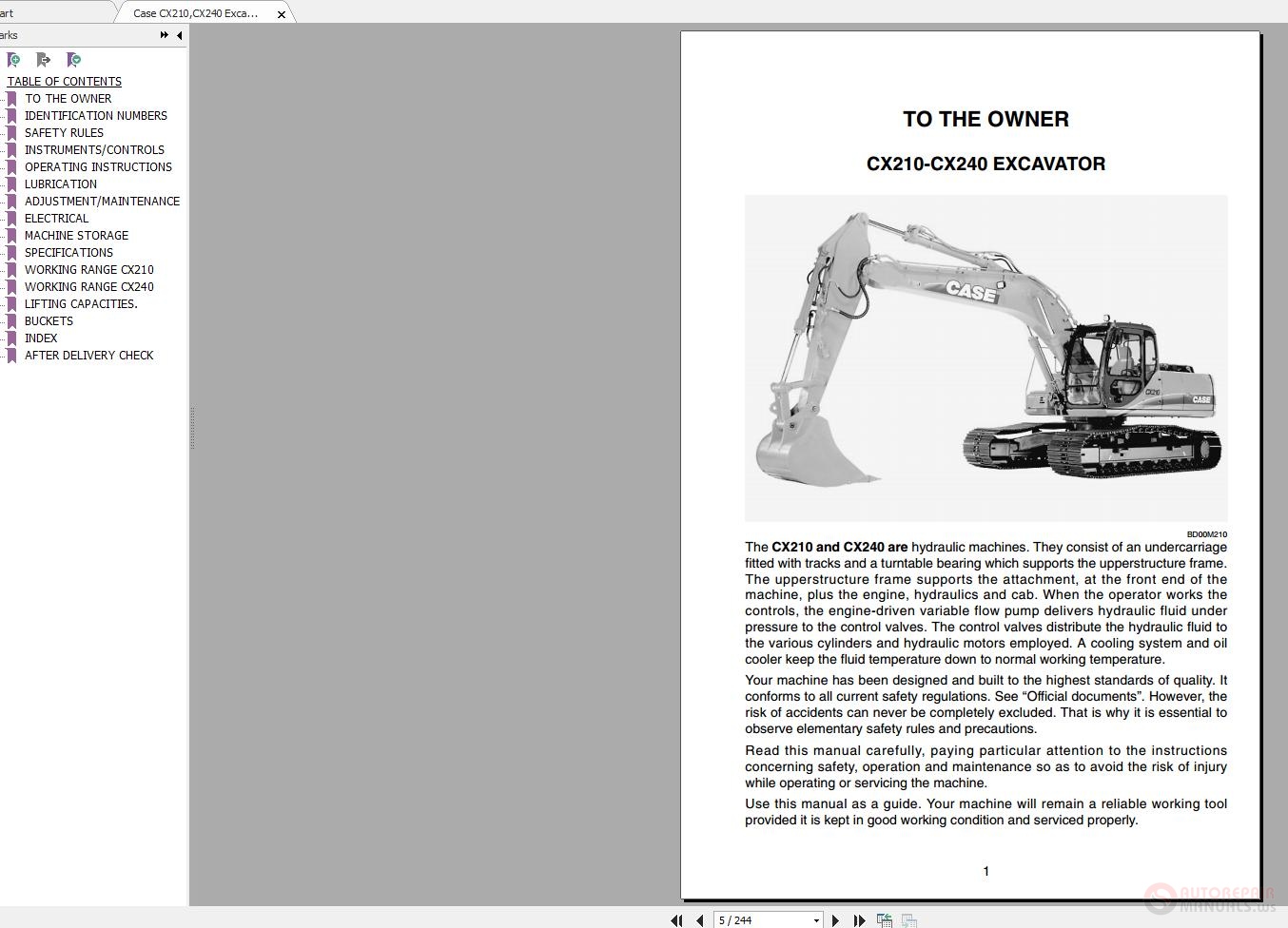Jump to the last page

click(859, 920)
